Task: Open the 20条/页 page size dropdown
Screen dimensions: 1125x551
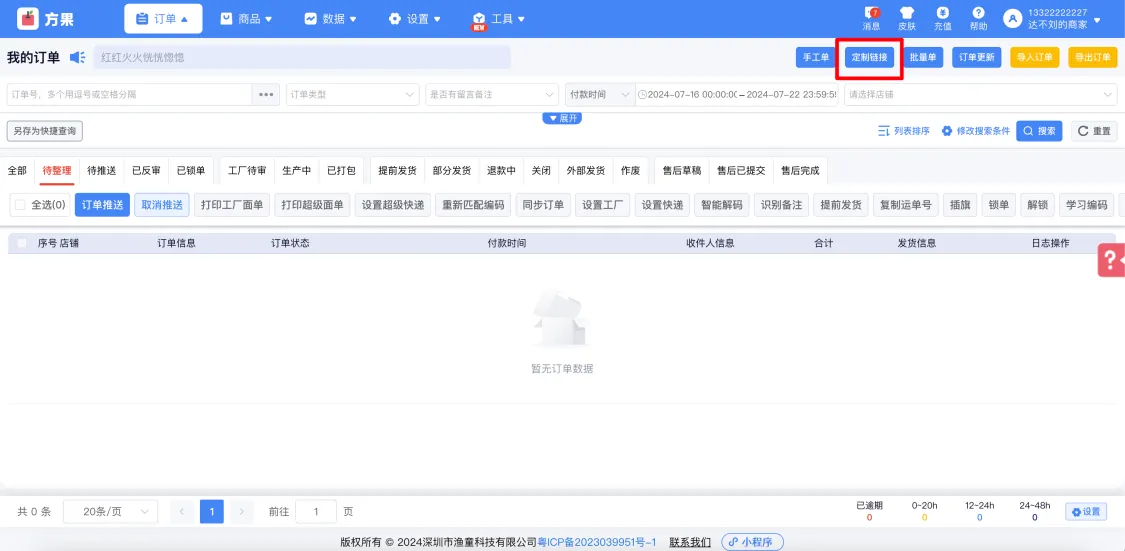Action: pyautogui.click(x=110, y=511)
